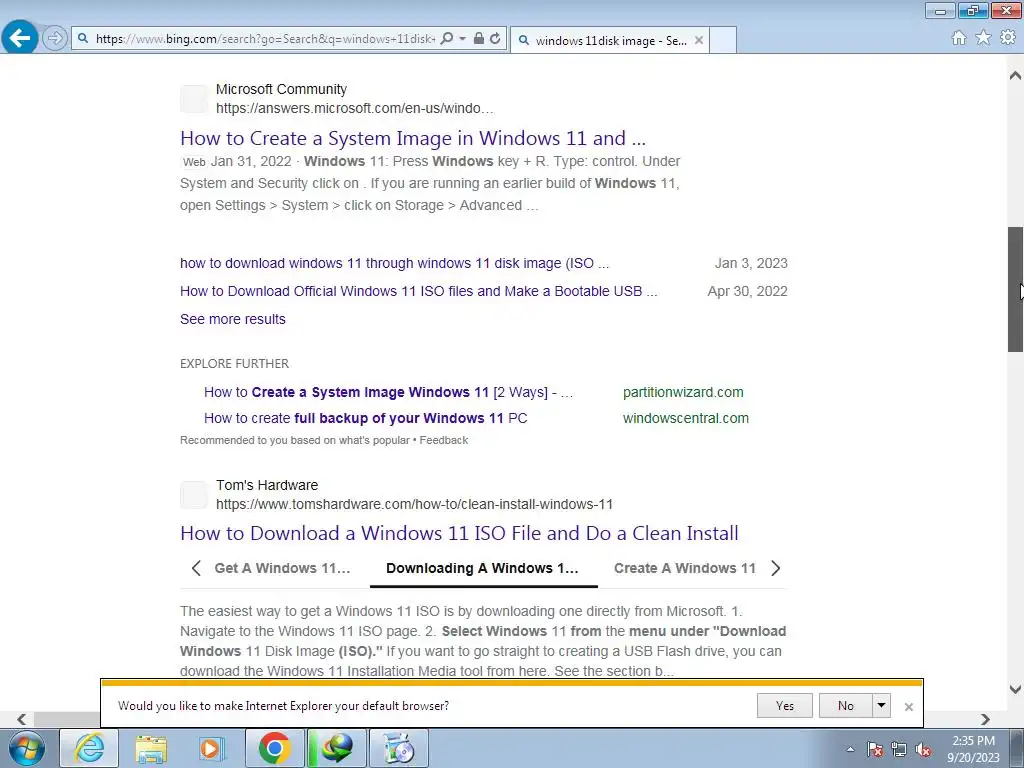Click the Microsoft Community site favicon

point(194,99)
